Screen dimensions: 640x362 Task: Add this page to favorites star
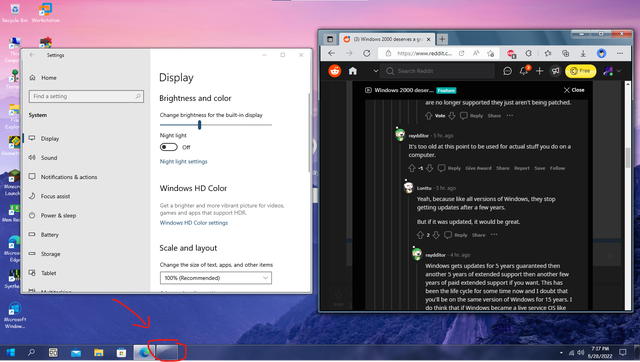(491, 53)
